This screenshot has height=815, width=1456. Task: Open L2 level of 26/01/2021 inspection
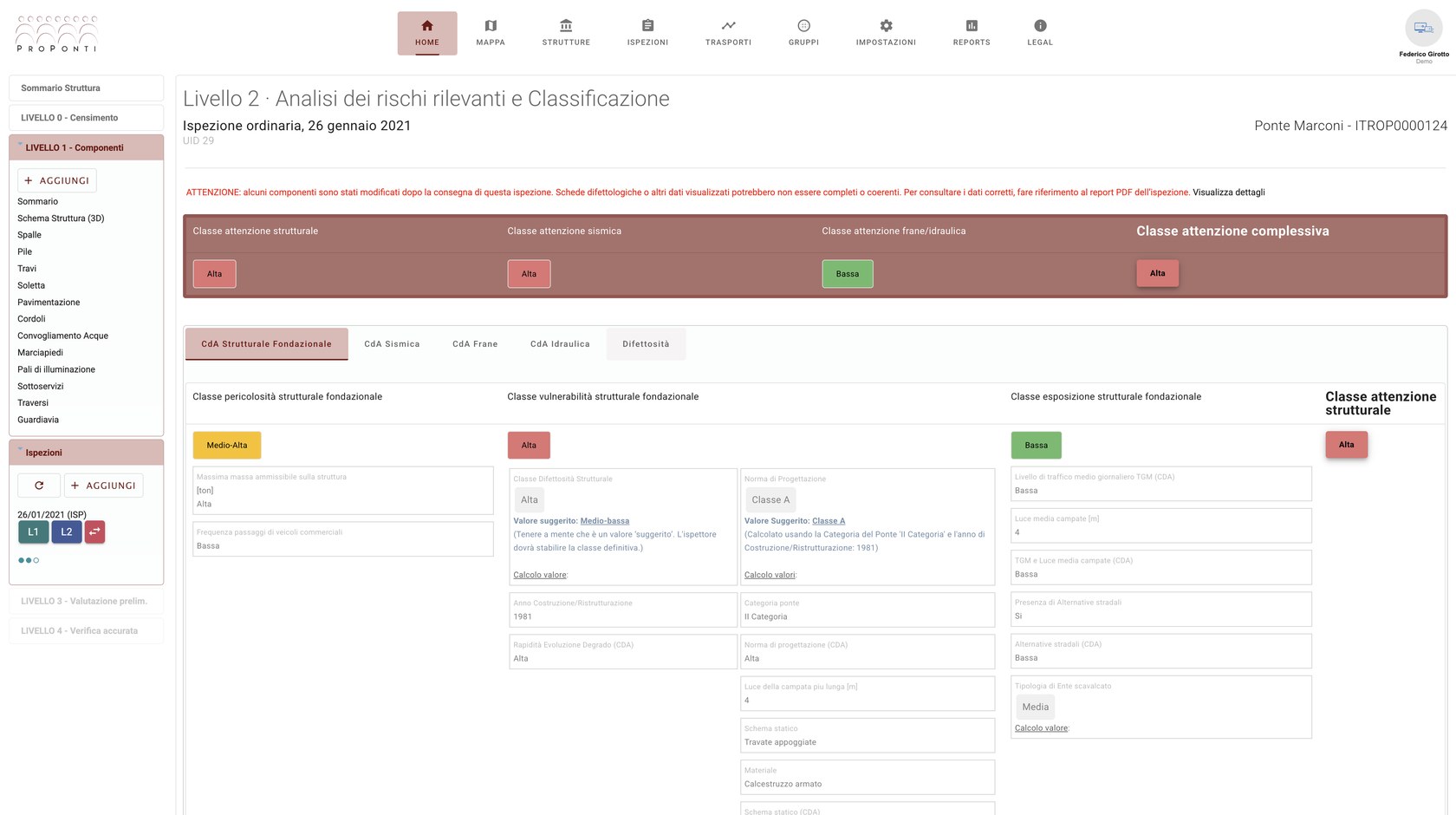67,531
